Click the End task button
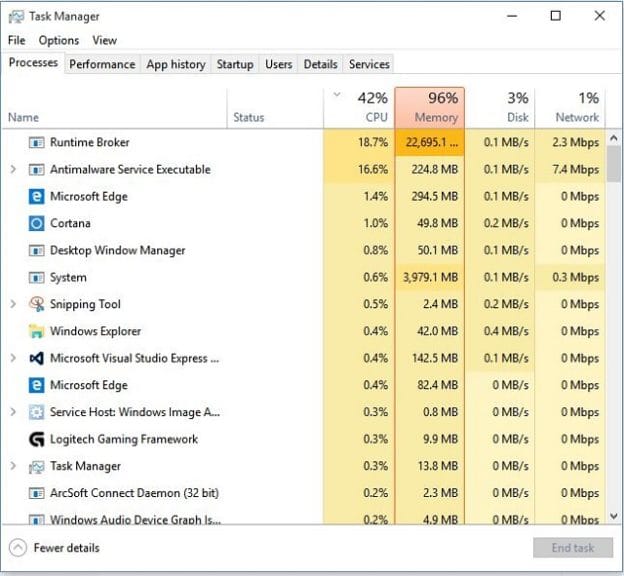 pyautogui.click(x=573, y=548)
